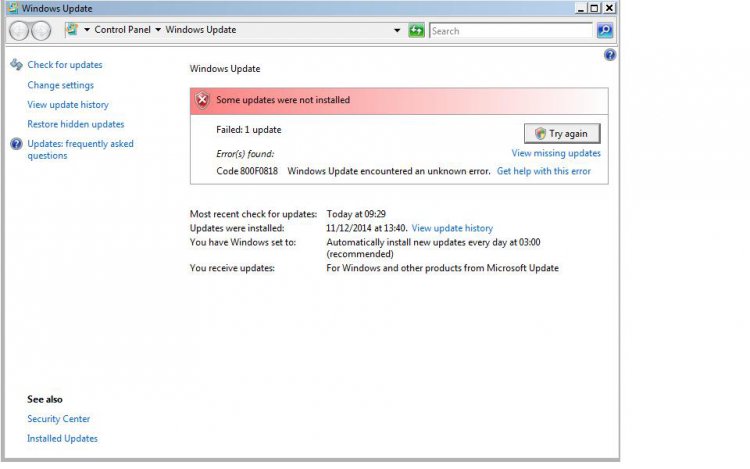Click Windows Update in the breadcrumb
This screenshot has width=750, height=469.
[x=201, y=30]
